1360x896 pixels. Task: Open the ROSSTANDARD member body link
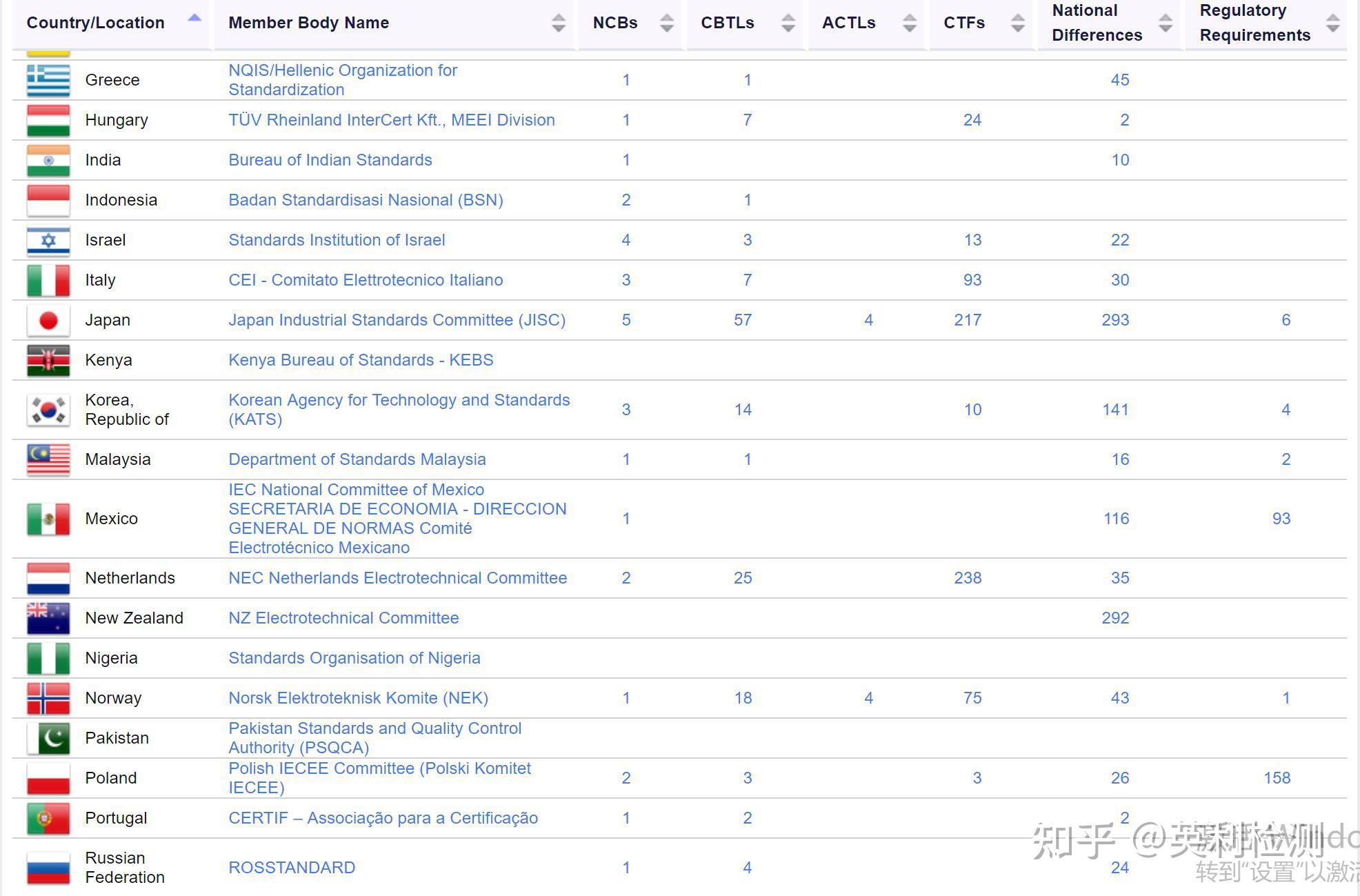coord(292,868)
